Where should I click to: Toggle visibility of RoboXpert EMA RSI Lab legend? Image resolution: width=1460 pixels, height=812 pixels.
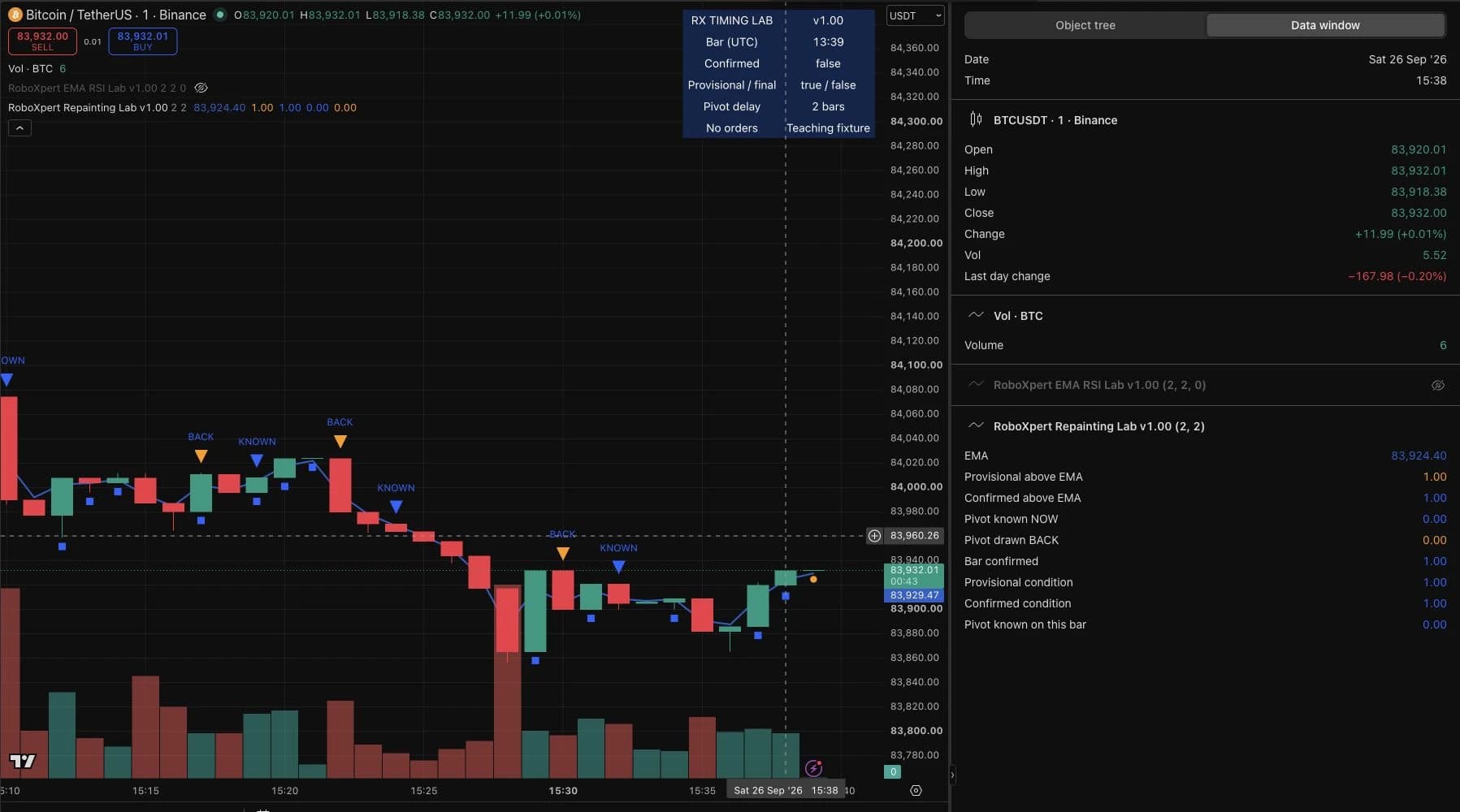pos(201,88)
